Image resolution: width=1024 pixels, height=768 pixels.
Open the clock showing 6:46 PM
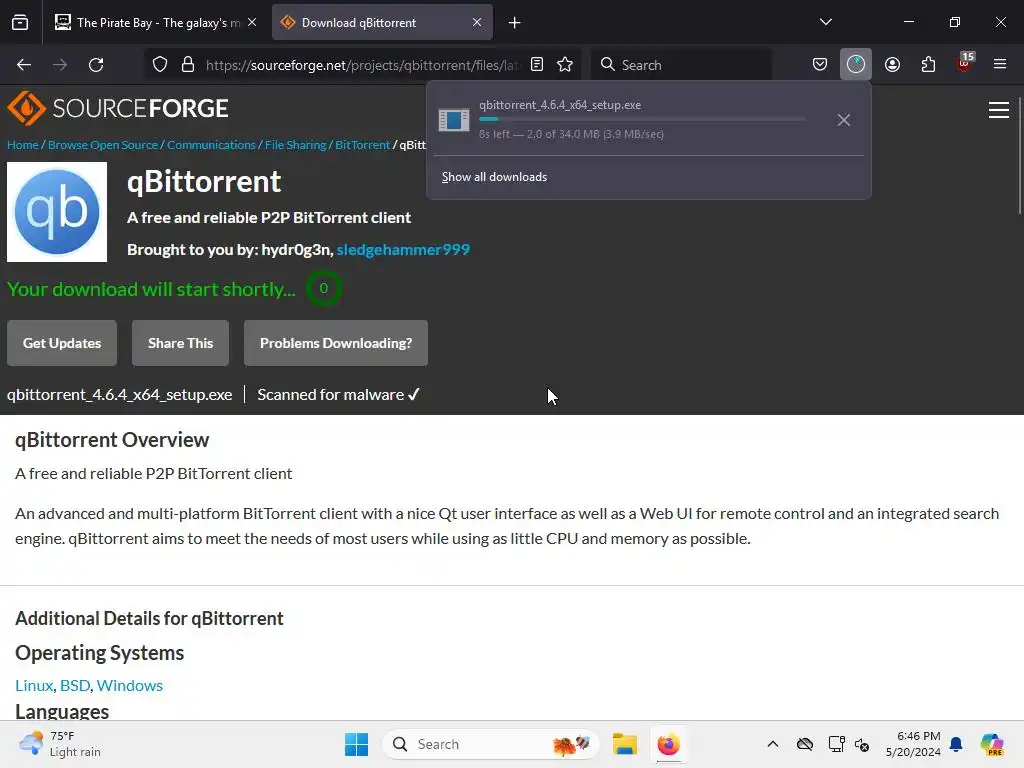tap(913, 744)
